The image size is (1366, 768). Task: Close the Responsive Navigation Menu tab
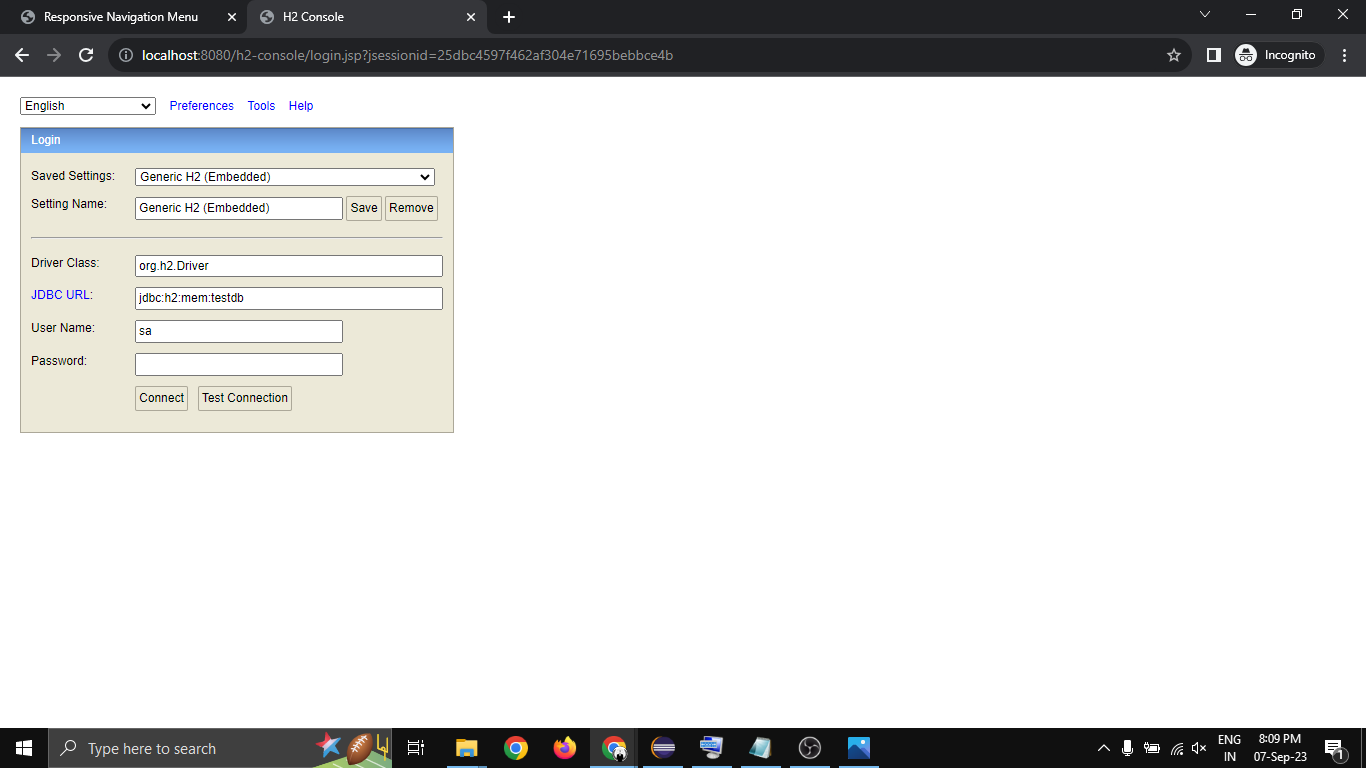232,17
